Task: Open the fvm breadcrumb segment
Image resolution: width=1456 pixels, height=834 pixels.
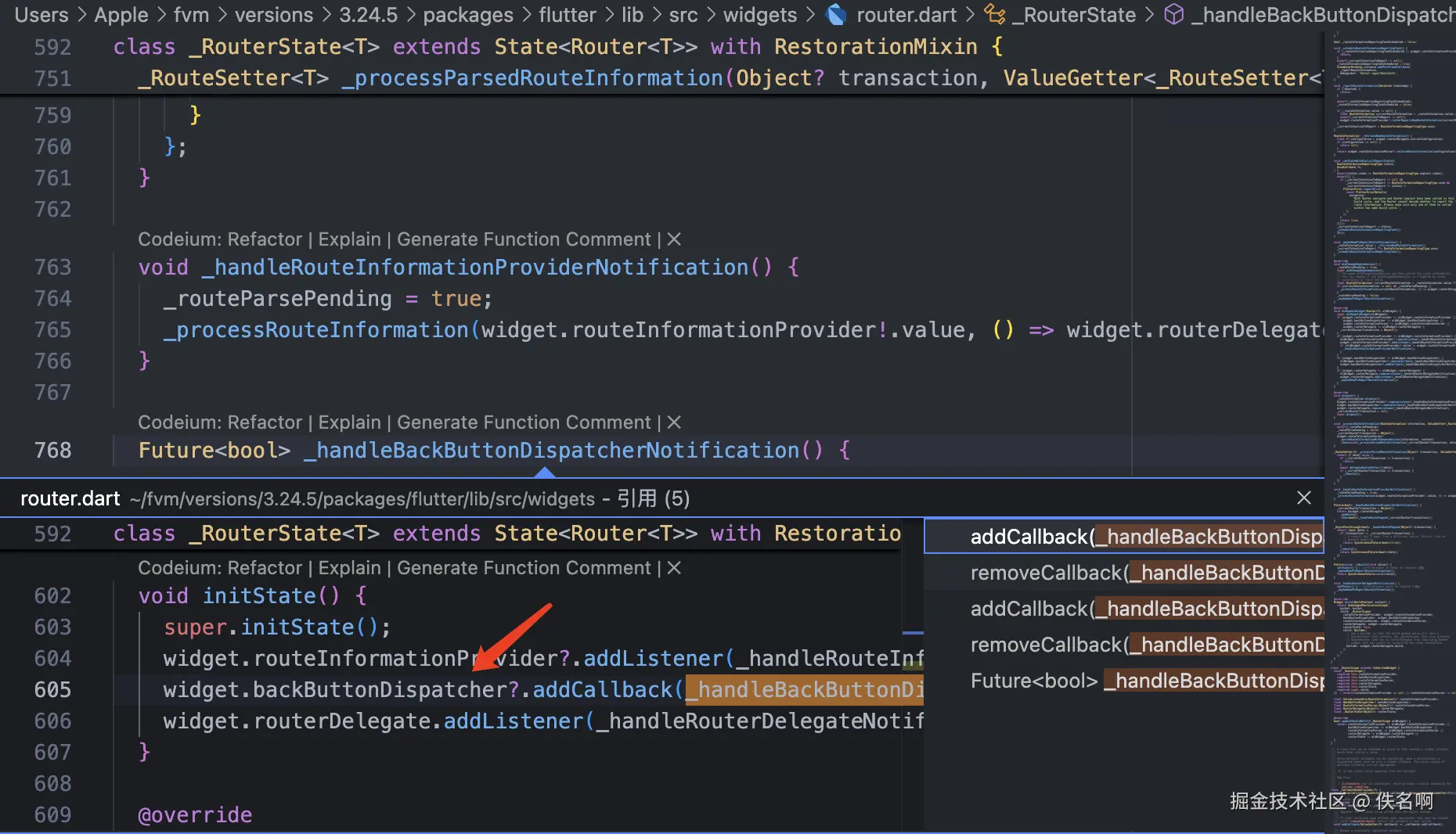Action: point(192,15)
